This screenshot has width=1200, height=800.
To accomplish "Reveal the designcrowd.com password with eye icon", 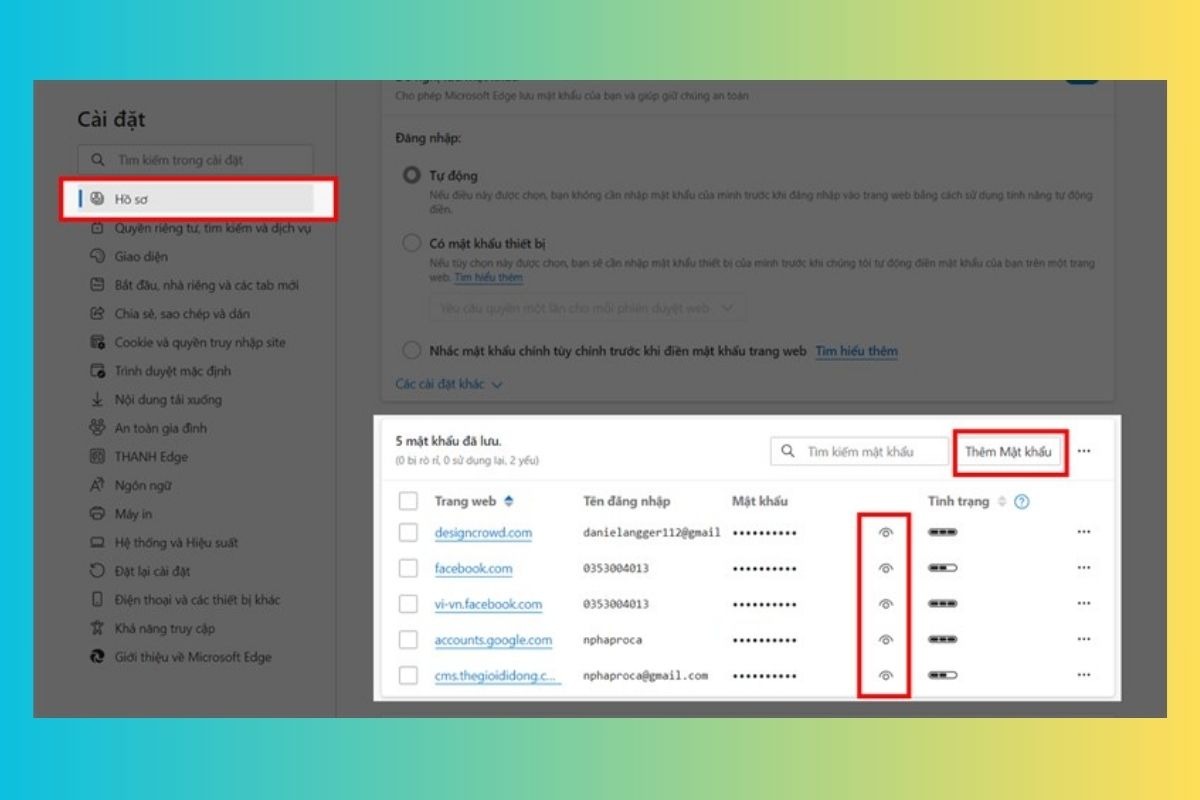I will pyautogui.click(x=885, y=533).
